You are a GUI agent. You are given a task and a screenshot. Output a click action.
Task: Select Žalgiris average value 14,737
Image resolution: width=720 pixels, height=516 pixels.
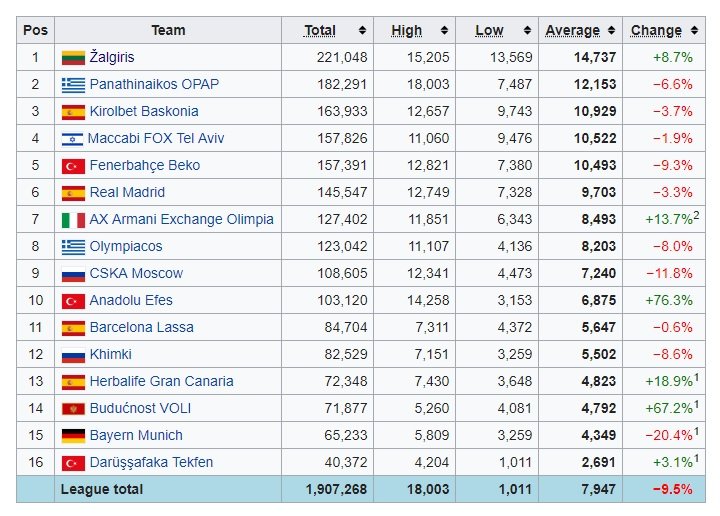pos(595,57)
